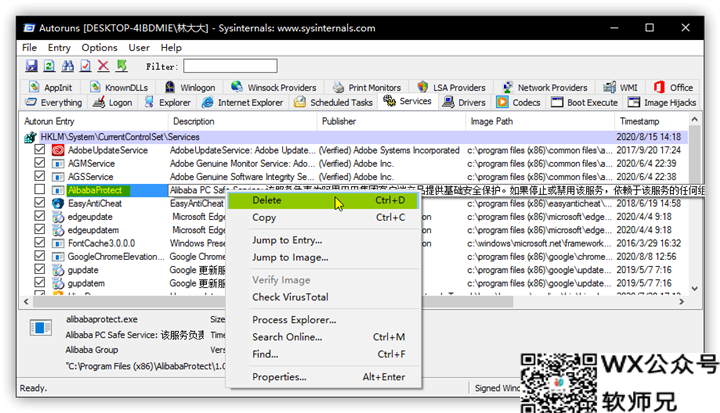
Task: Switch to the Drivers tab
Action: click(464, 102)
